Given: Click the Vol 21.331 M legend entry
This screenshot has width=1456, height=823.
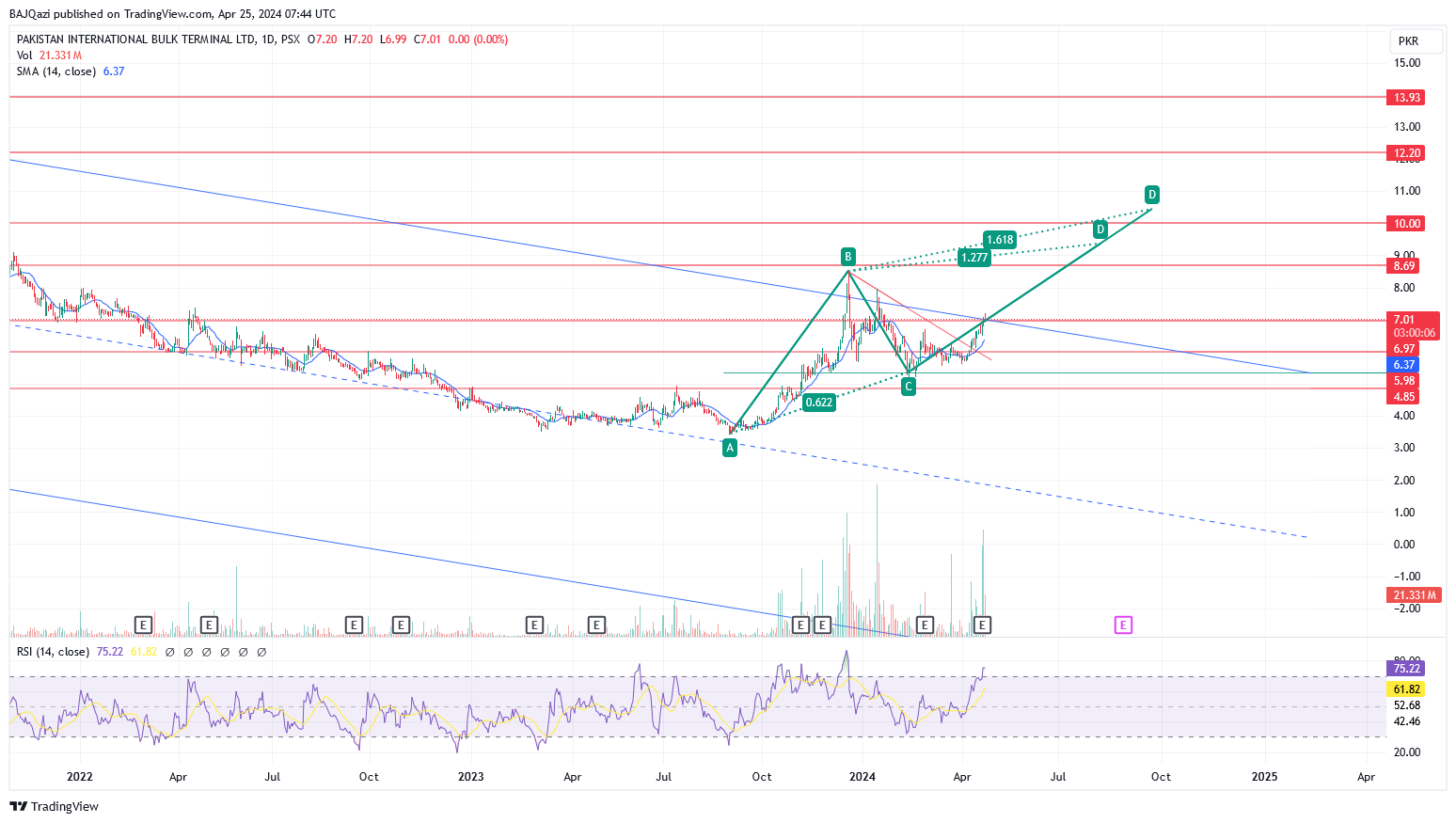Looking at the screenshot, I should click(x=50, y=55).
